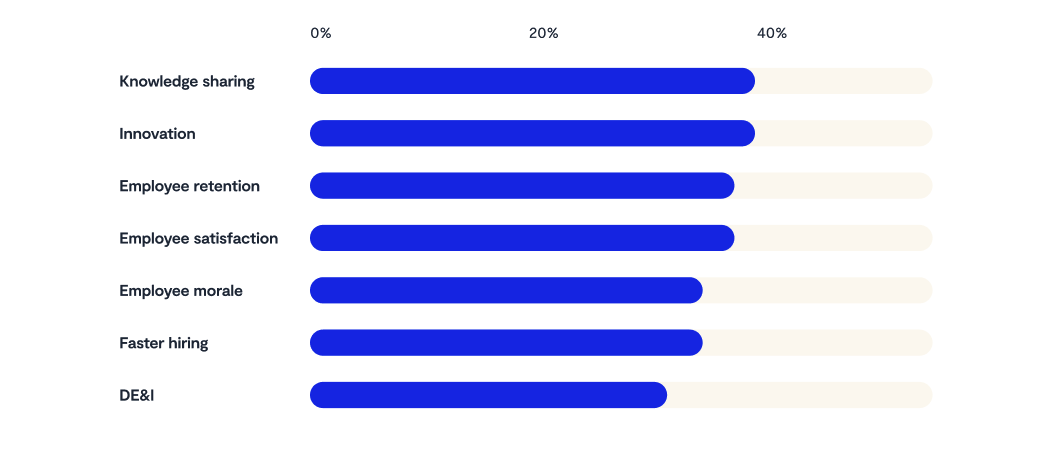Image resolution: width=1049 pixels, height=472 pixels.
Task: Click the blue Knowledge sharing bar
Action: pyautogui.click(x=533, y=81)
